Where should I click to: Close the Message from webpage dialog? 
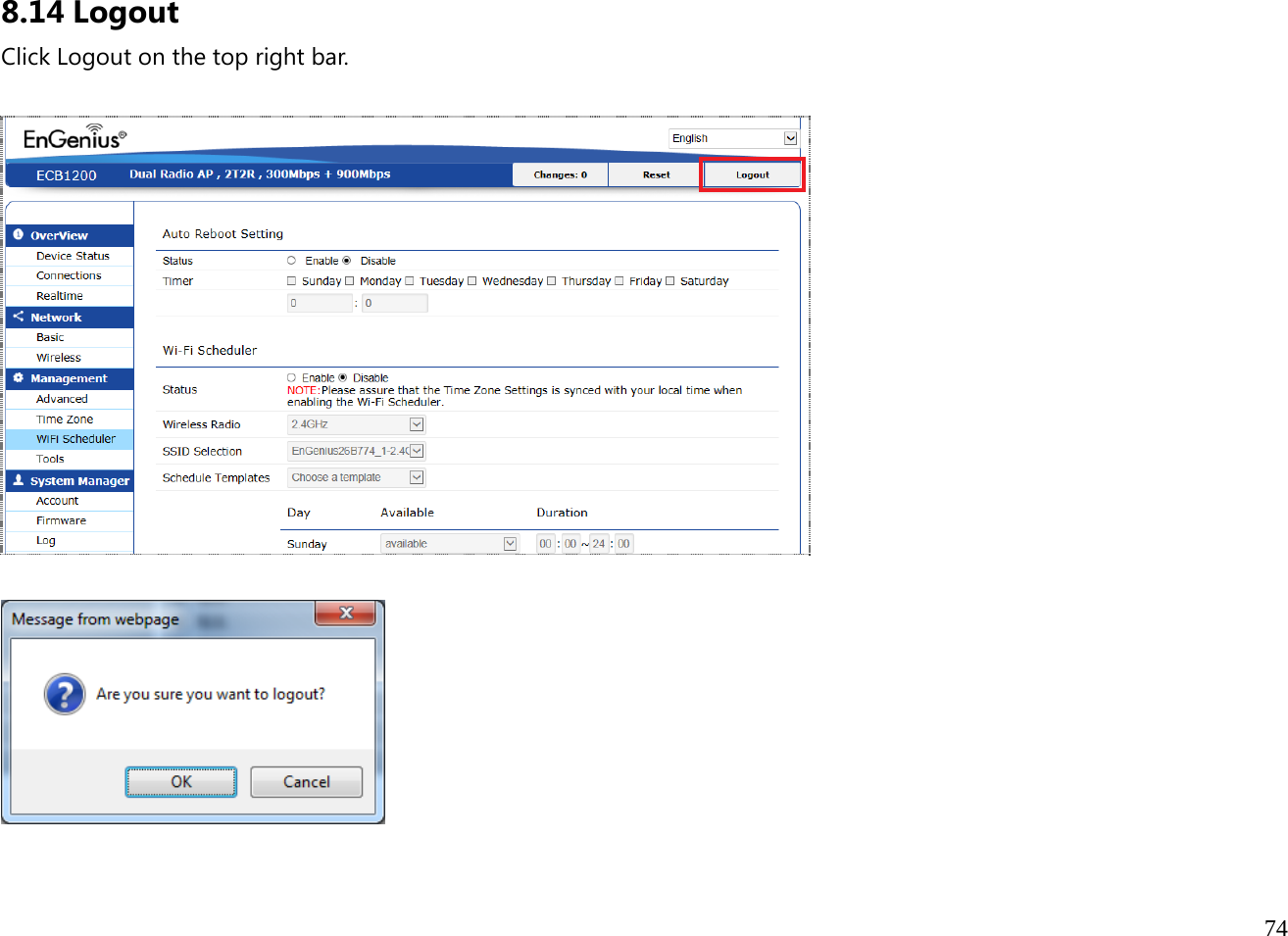[345, 613]
